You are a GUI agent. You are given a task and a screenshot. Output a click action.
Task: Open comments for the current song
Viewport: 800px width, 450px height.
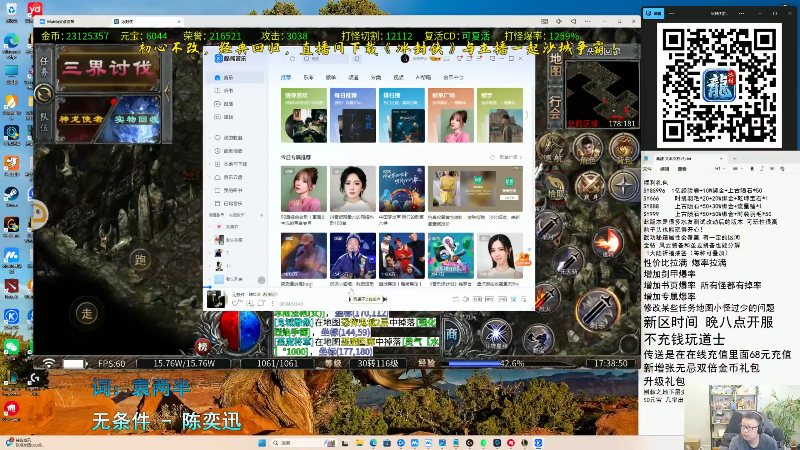click(x=261, y=303)
